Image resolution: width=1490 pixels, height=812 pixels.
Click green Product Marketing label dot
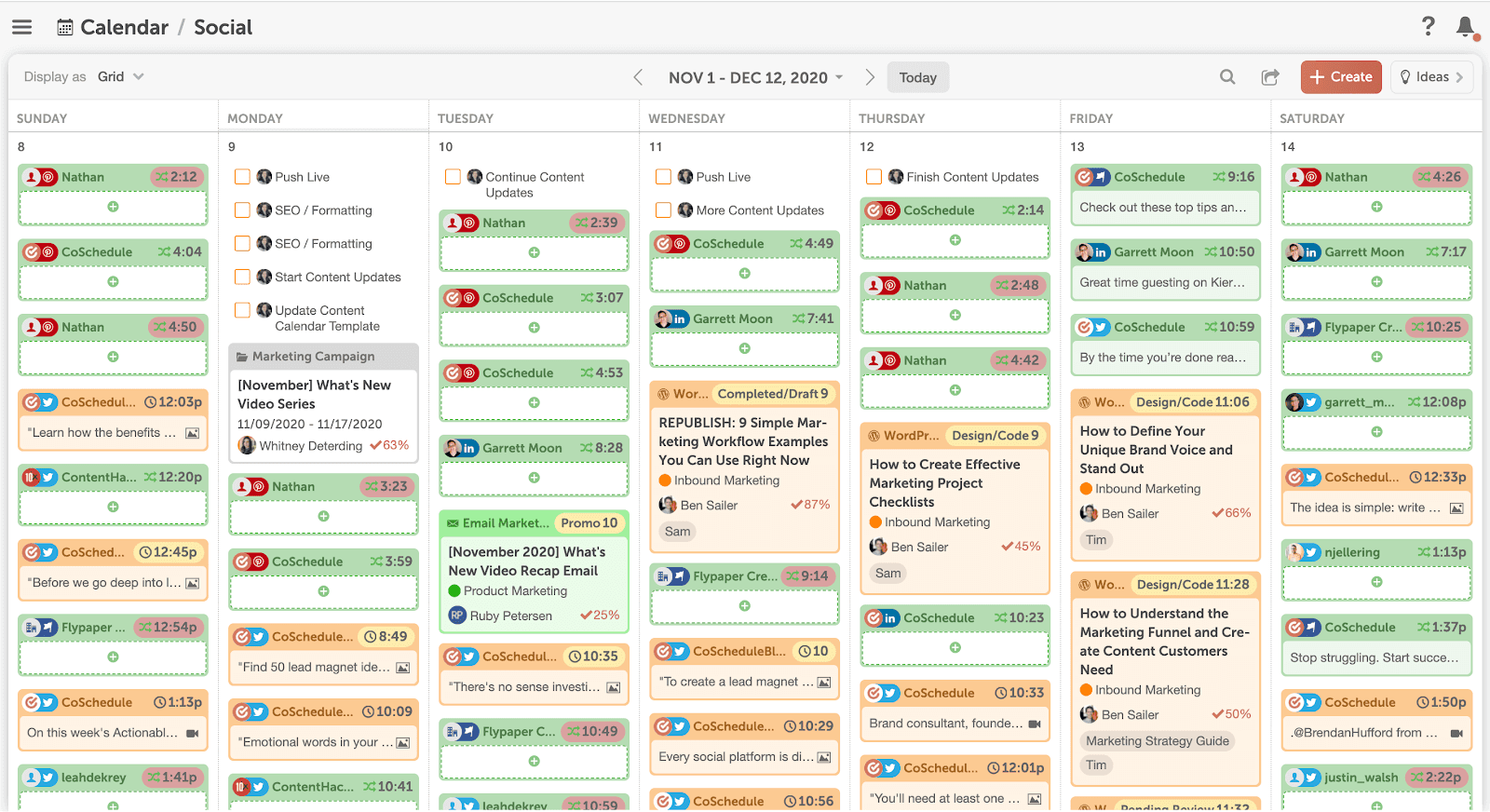click(454, 591)
